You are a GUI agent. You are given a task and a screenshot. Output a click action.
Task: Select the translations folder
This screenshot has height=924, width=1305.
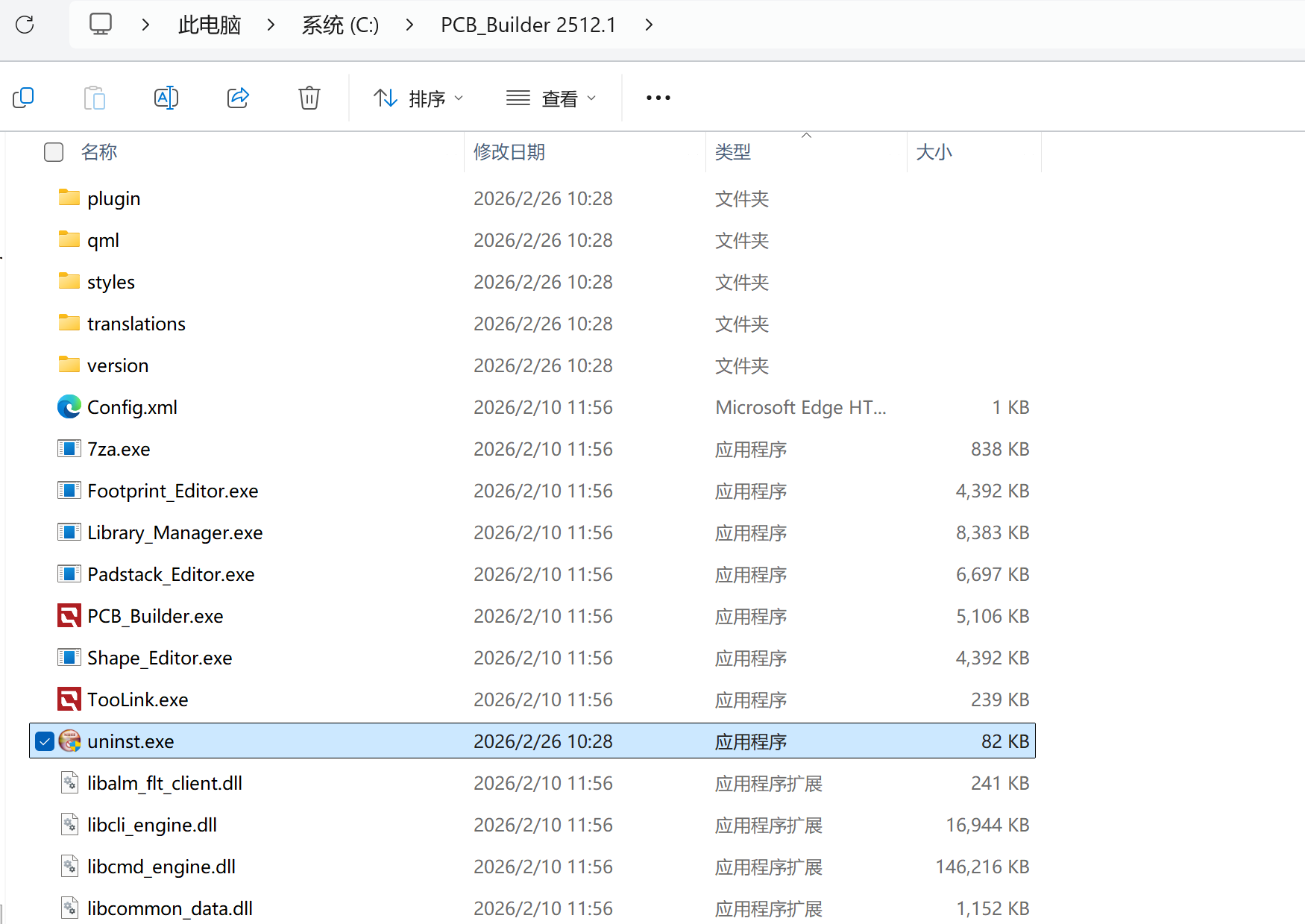click(x=136, y=324)
